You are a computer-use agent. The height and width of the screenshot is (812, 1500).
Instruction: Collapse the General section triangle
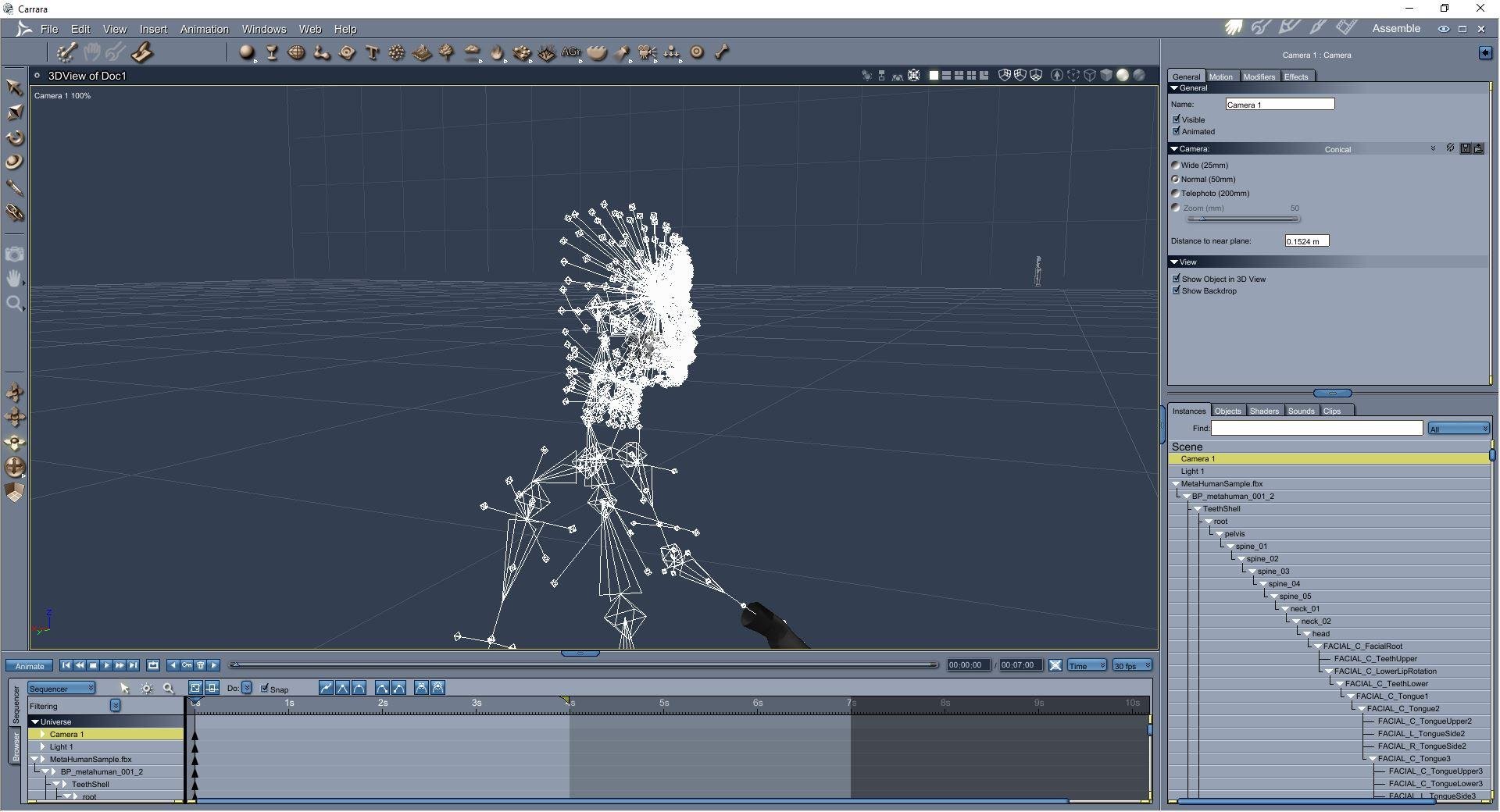pos(1174,88)
